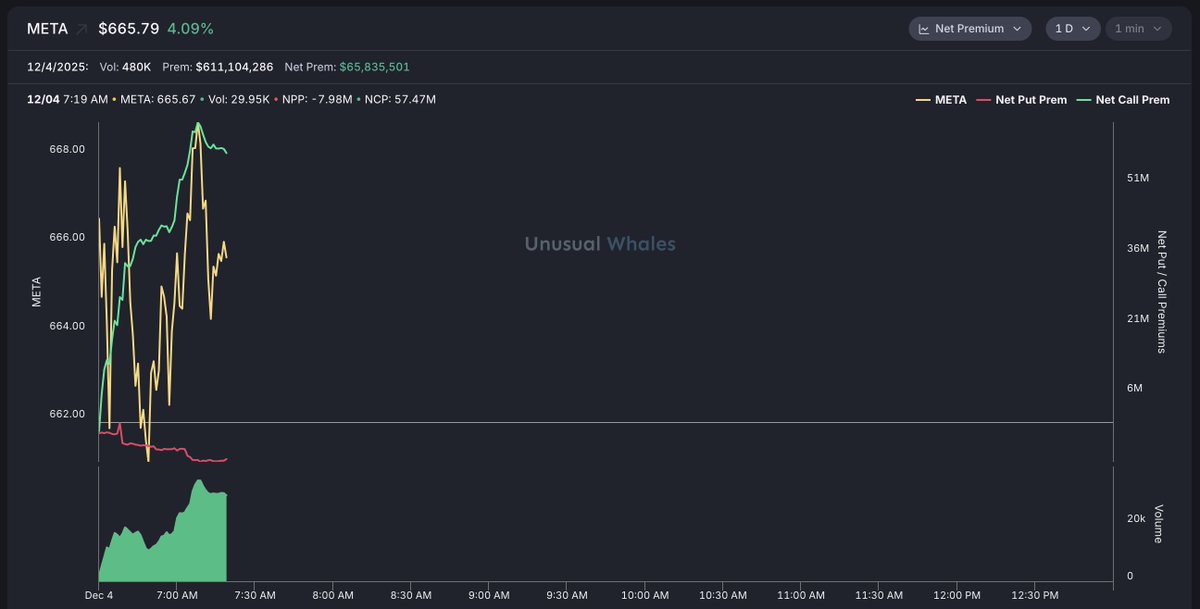Open the Net Premium dropdown
The width and height of the screenshot is (1200, 609).
970,29
